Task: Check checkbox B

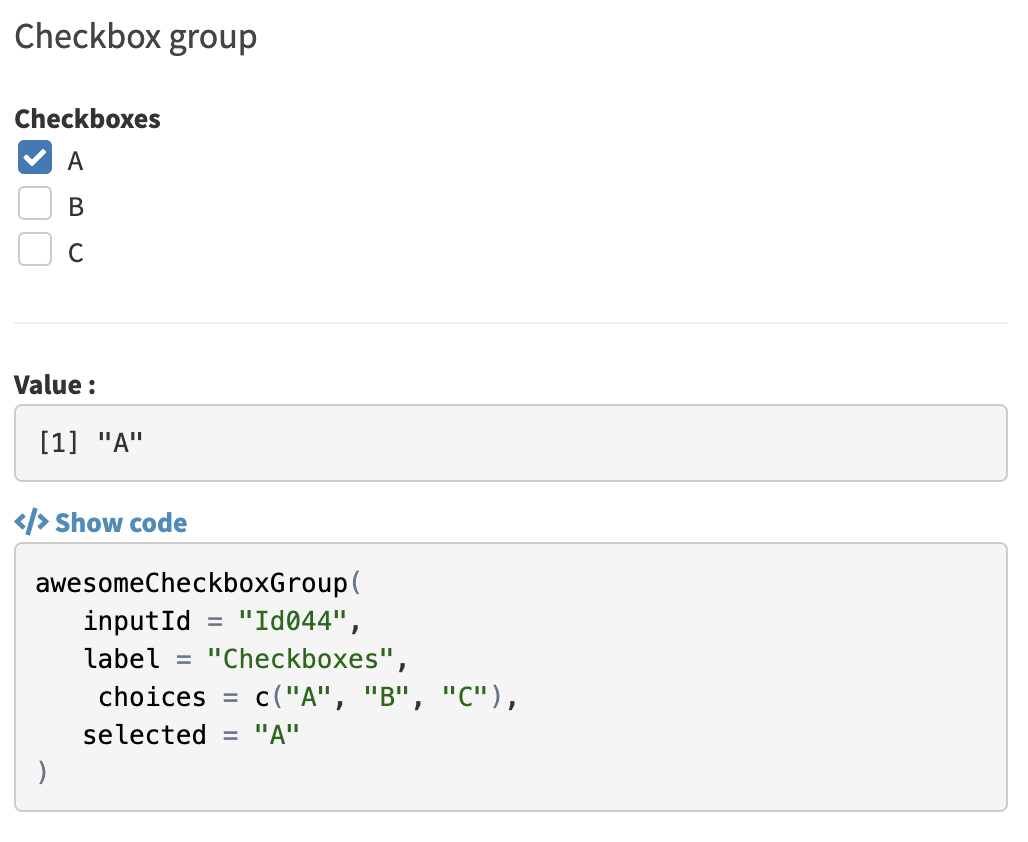Action: [x=35, y=203]
